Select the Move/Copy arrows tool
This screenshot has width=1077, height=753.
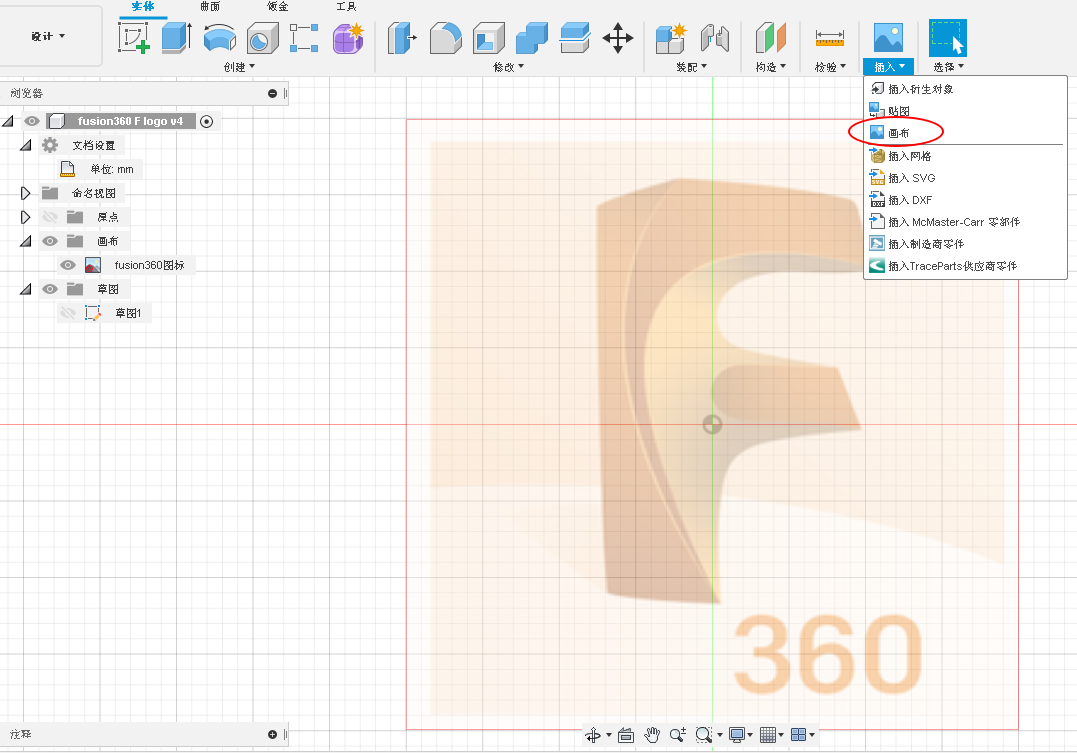(617, 38)
